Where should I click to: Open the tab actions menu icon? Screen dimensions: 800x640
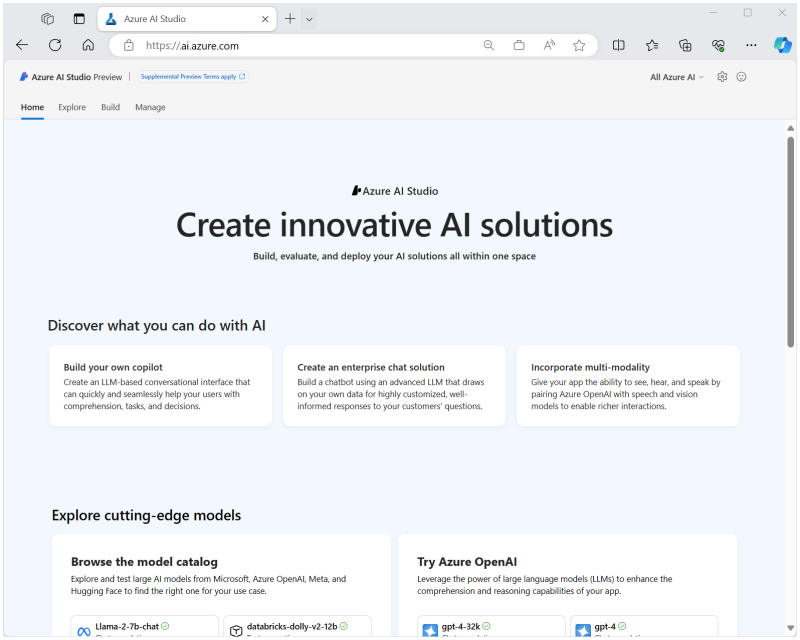(79, 19)
